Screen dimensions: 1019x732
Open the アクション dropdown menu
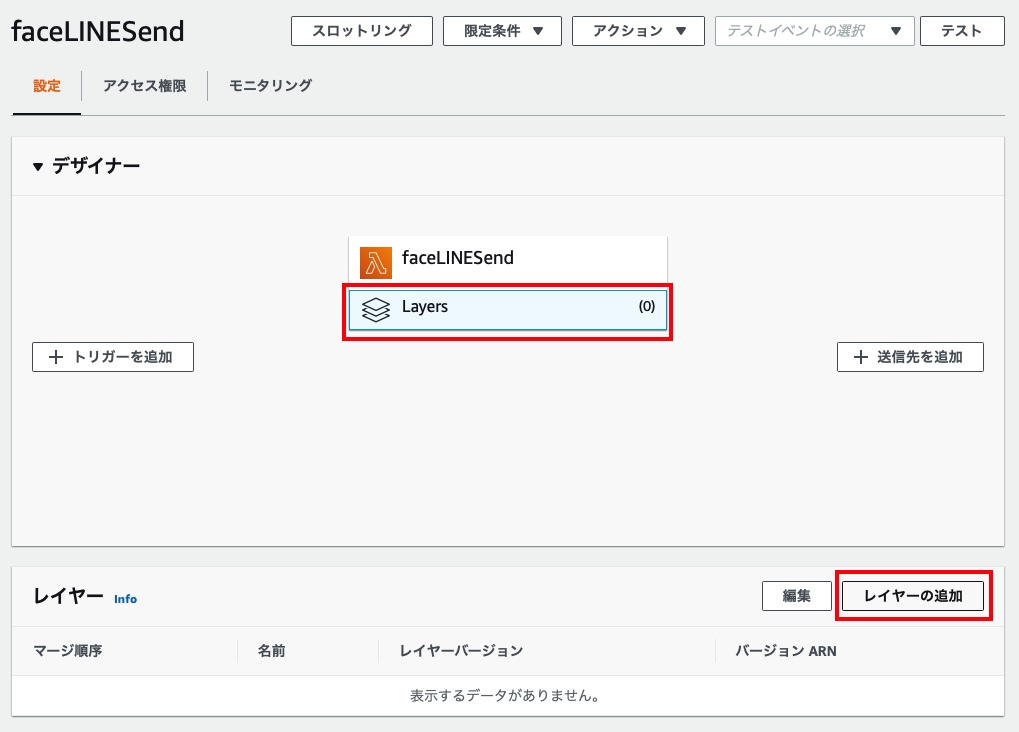pos(638,31)
